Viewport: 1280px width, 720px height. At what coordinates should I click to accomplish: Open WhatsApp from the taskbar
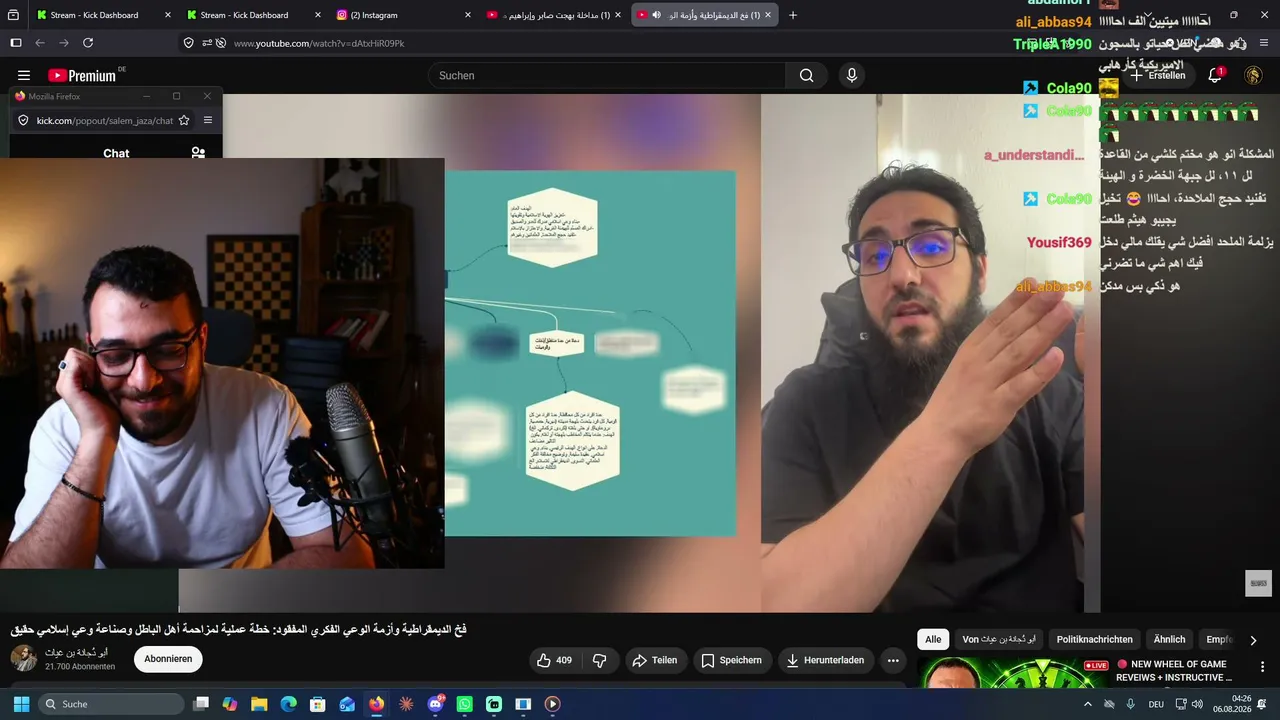[464, 704]
